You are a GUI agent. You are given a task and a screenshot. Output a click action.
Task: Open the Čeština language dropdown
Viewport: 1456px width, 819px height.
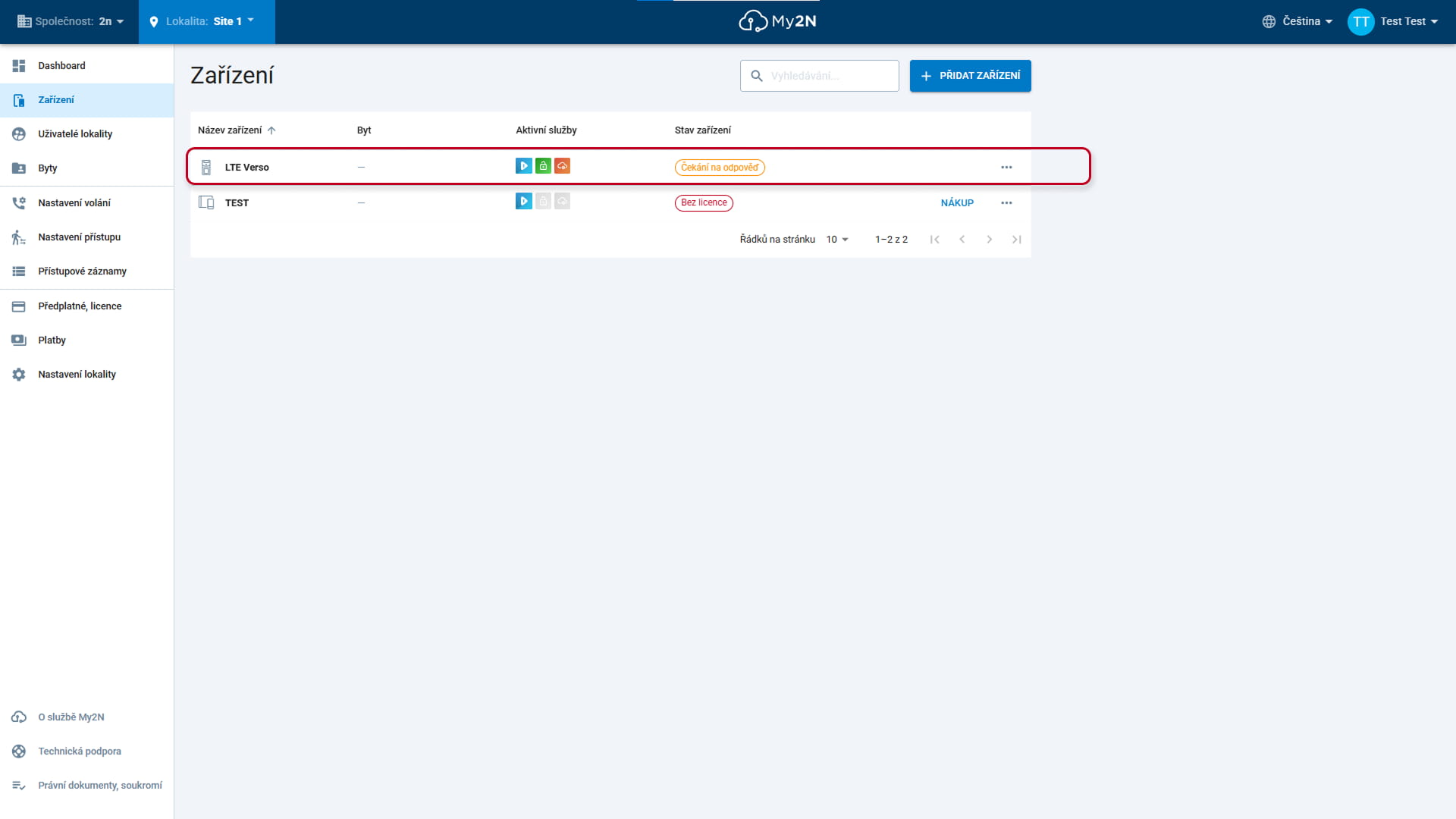(x=1297, y=21)
